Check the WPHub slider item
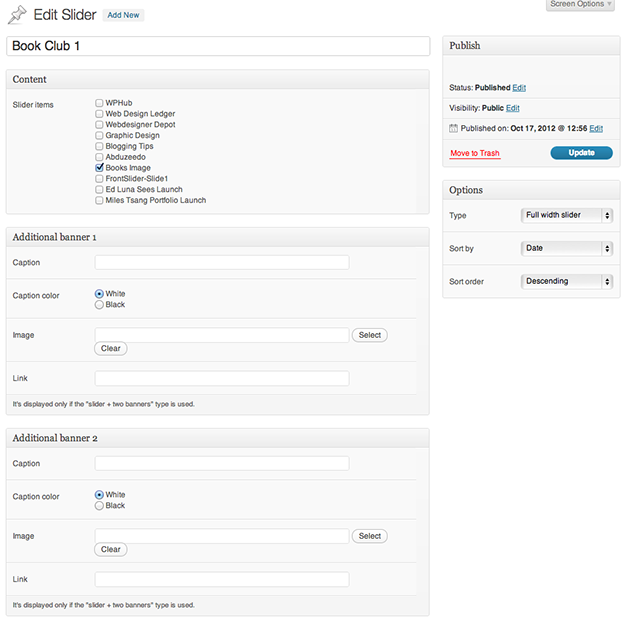 point(99,103)
